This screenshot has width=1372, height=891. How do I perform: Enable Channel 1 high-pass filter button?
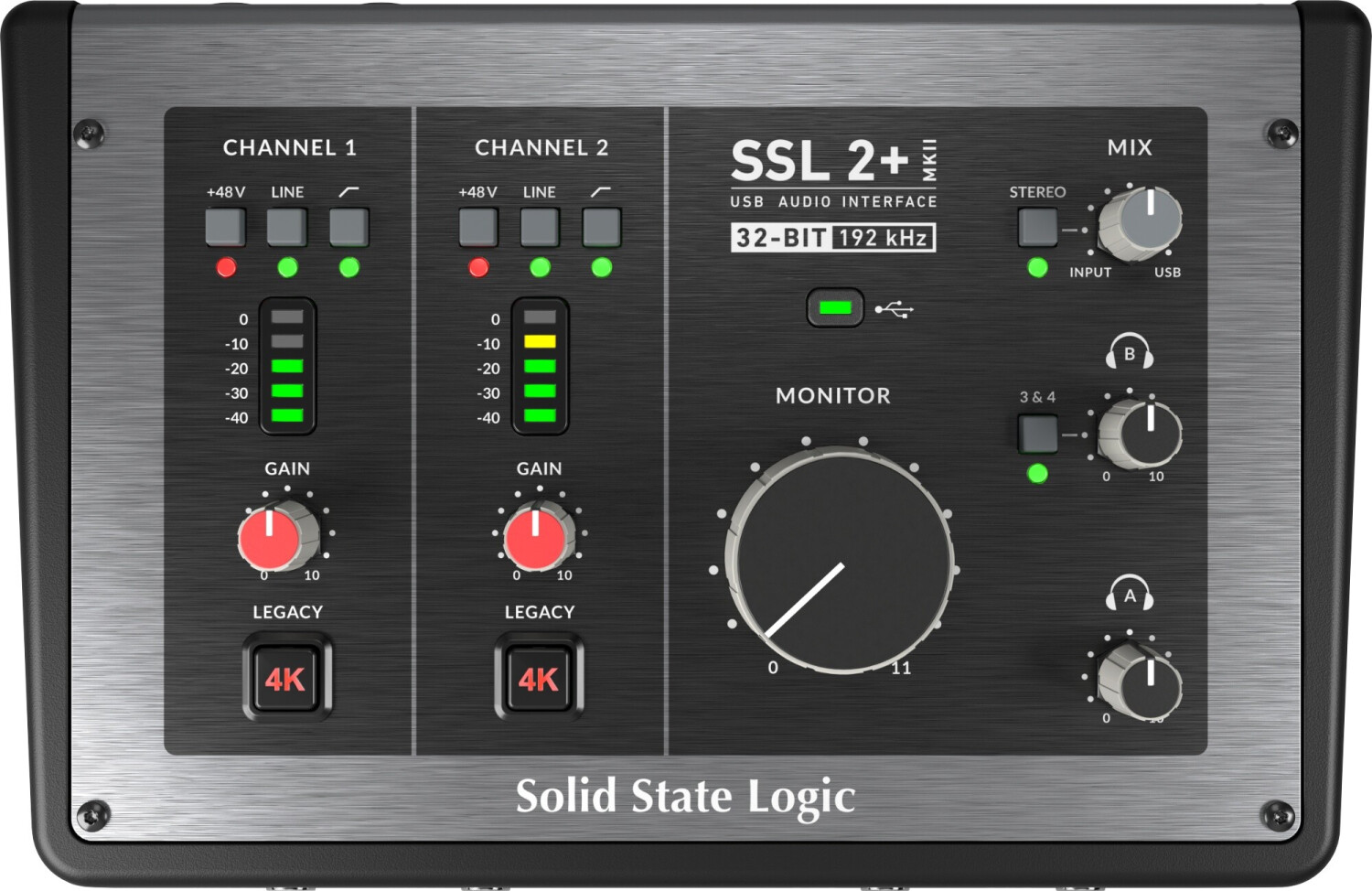(x=348, y=227)
